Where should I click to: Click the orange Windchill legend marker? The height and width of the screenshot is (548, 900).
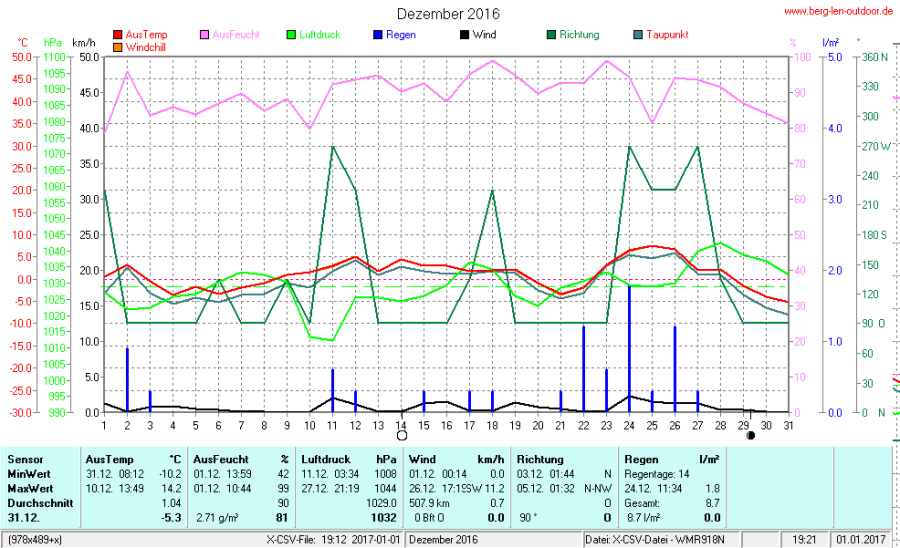[119, 46]
